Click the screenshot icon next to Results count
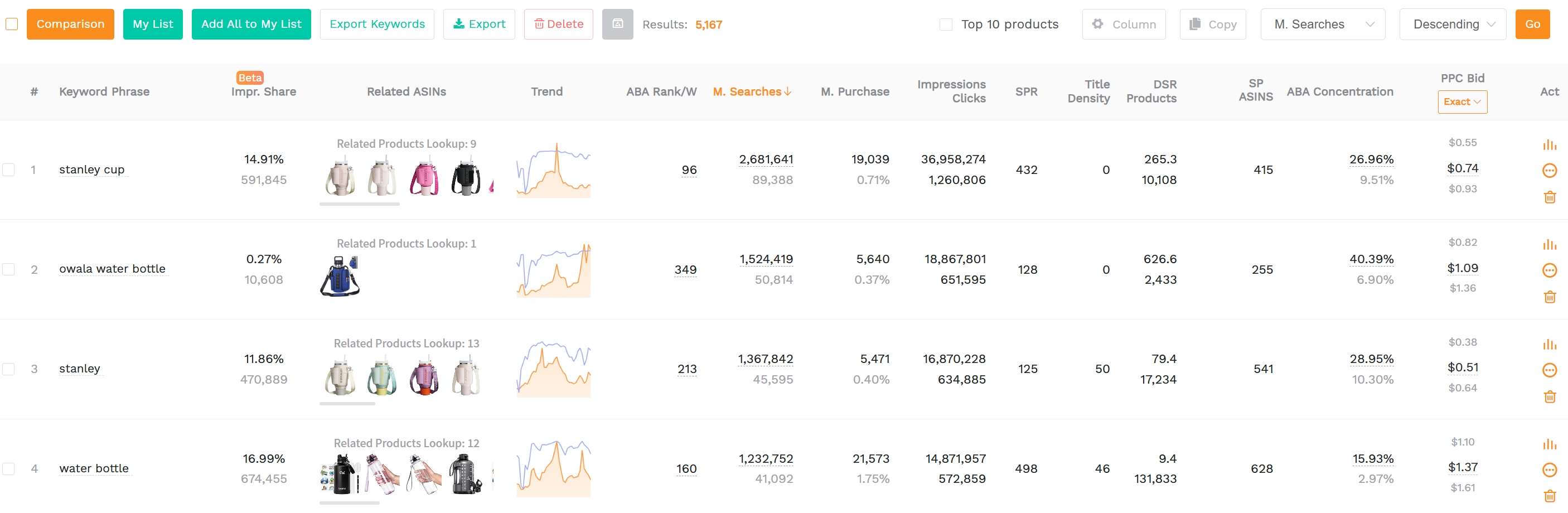The height and width of the screenshot is (513, 1568). [x=617, y=25]
